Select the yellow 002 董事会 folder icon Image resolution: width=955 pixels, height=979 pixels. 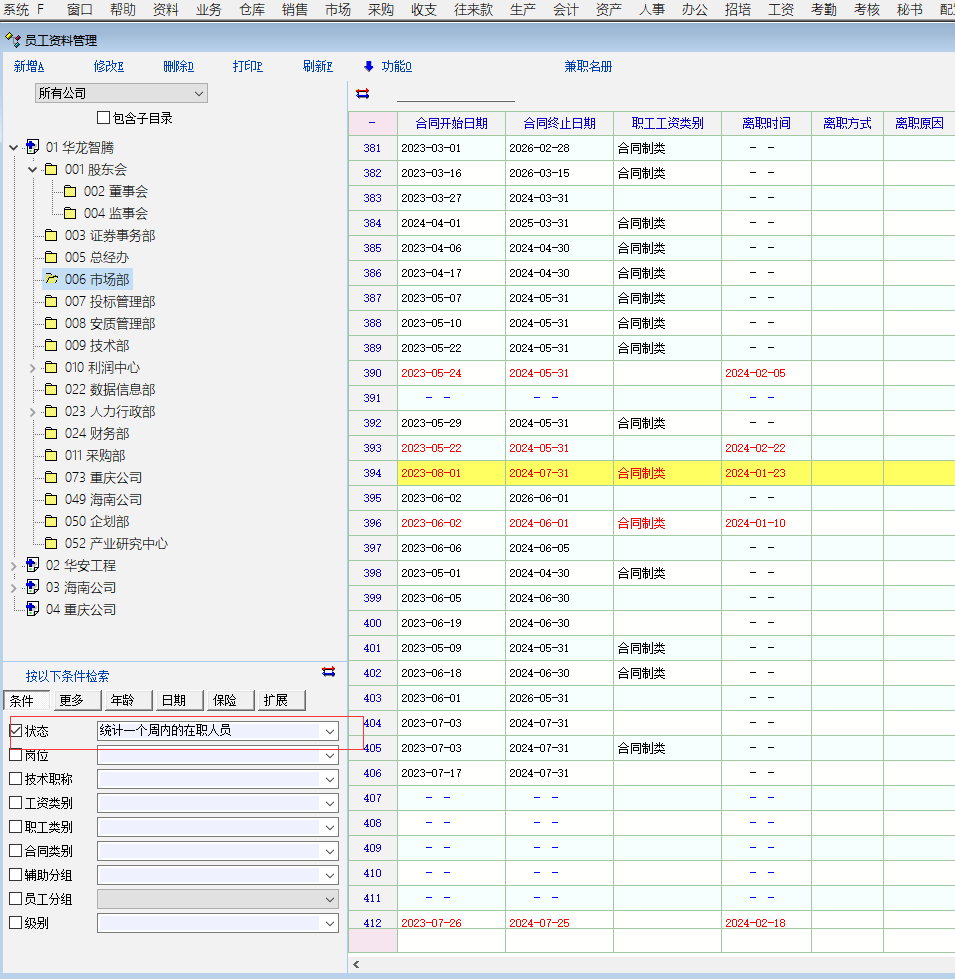coord(70,191)
